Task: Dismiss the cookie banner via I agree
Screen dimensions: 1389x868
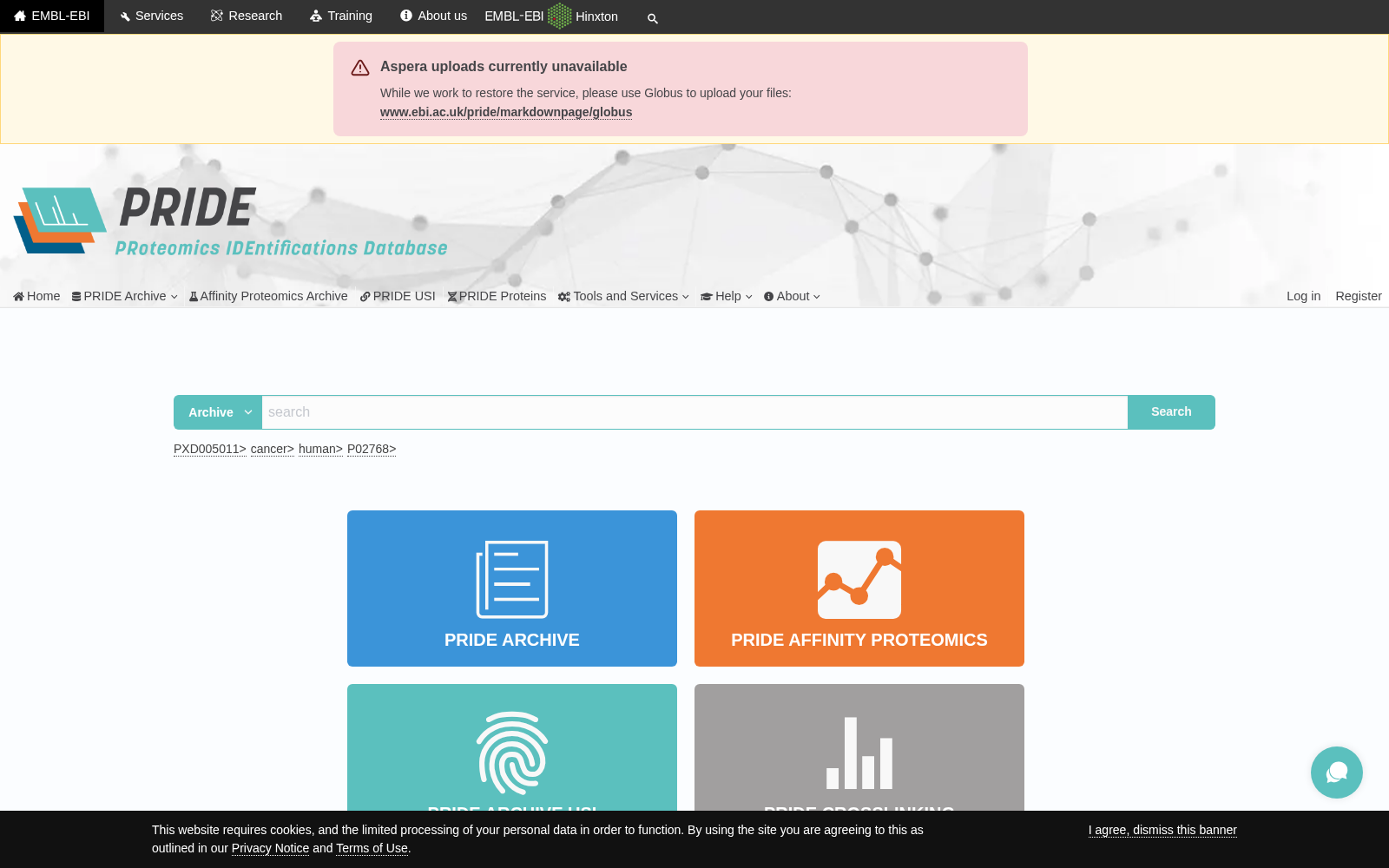Action: pos(1162,830)
